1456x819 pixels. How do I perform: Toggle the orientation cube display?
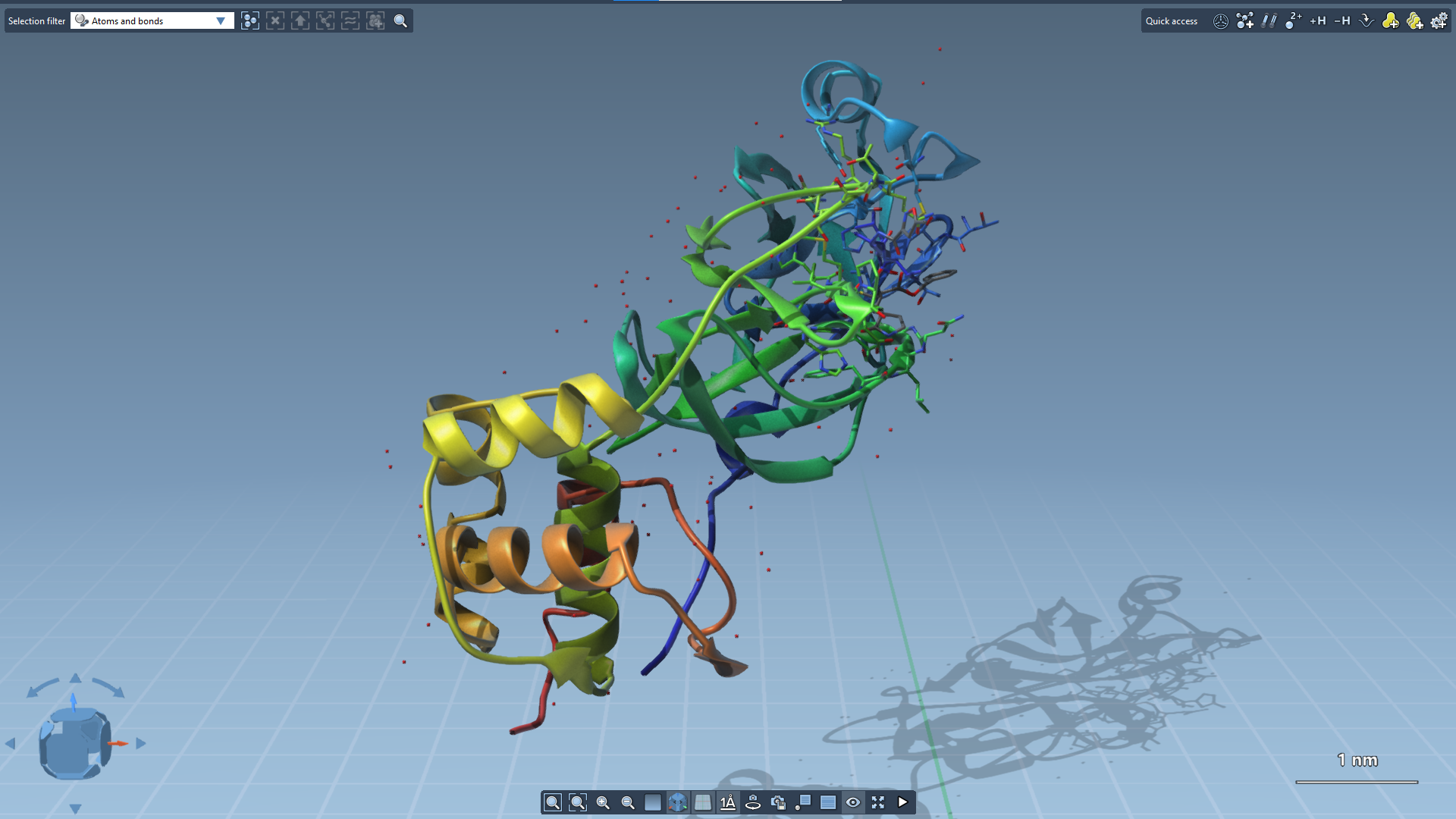coord(678,802)
